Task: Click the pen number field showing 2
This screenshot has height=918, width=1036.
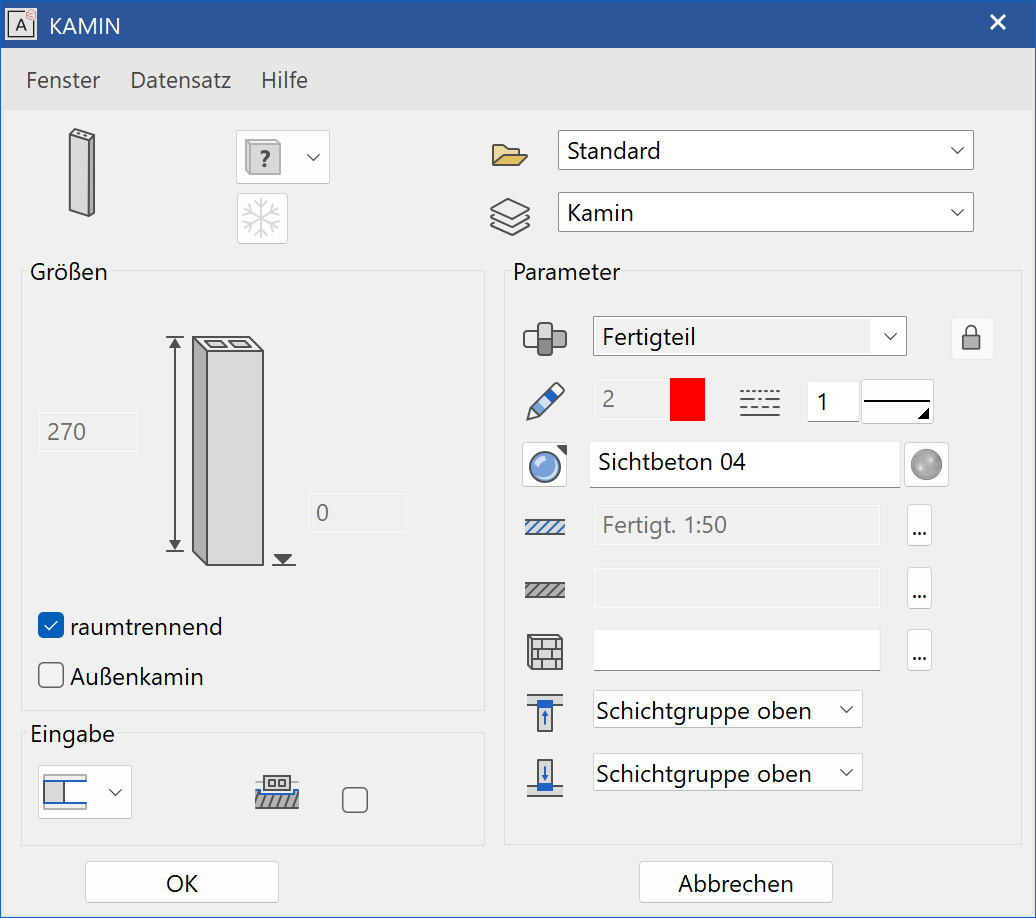Action: [x=631, y=399]
